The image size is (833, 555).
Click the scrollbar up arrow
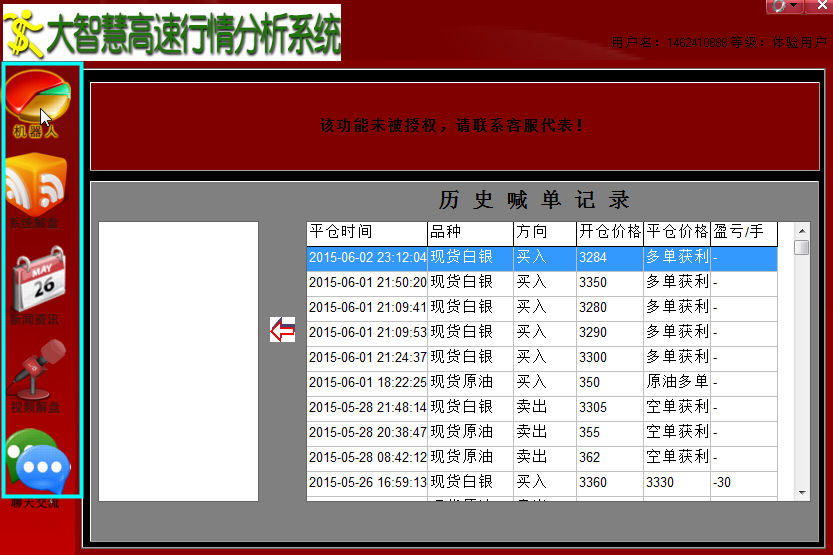click(802, 231)
